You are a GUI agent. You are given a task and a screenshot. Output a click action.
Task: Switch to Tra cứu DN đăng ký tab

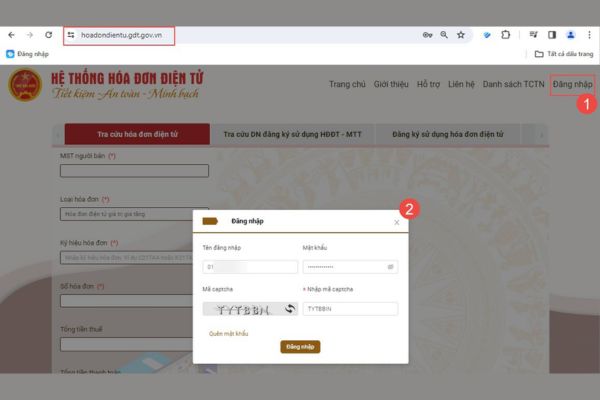[x=292, y=134]
